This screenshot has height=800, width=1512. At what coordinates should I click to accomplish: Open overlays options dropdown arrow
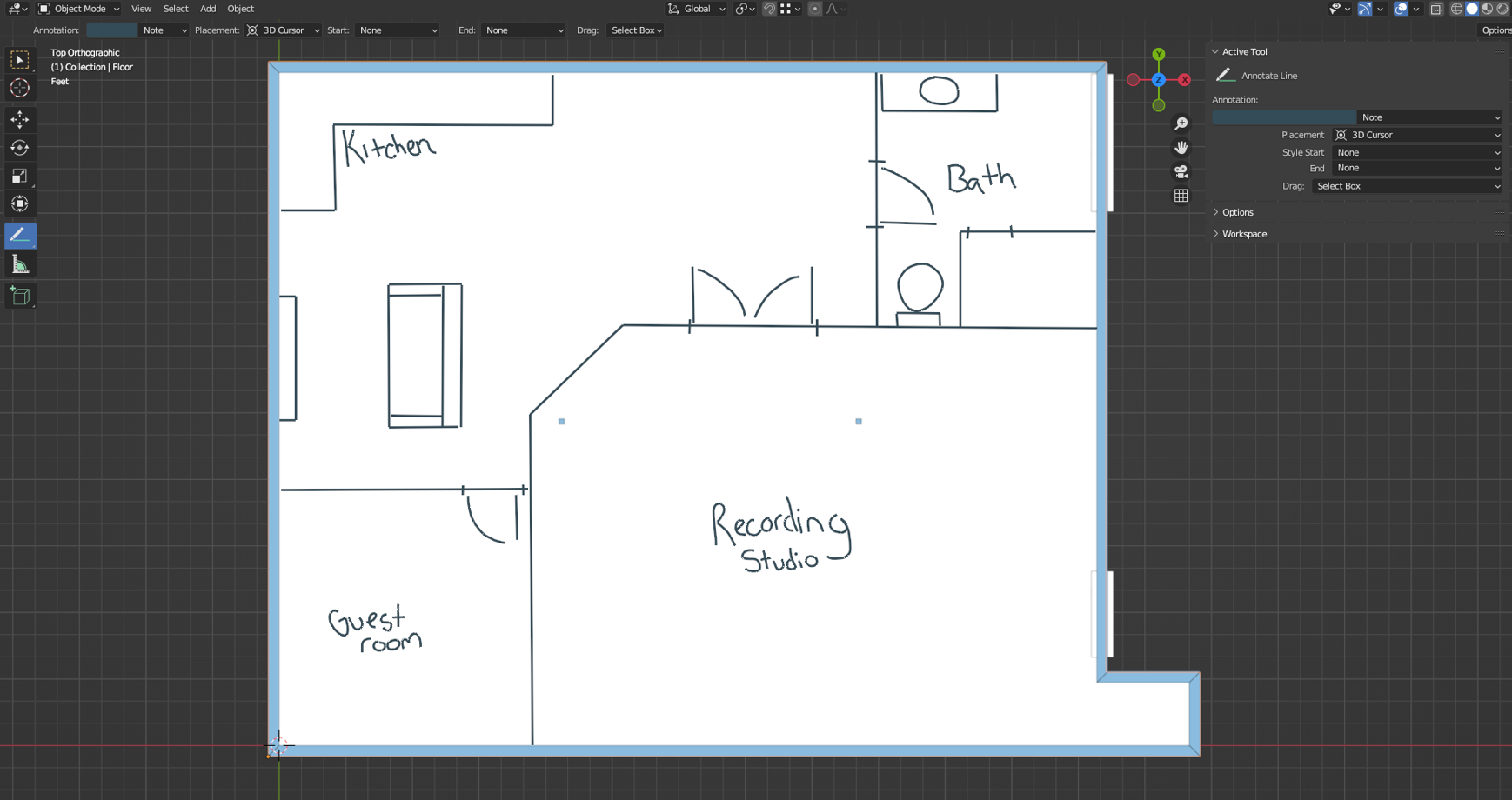[1416, 9]
